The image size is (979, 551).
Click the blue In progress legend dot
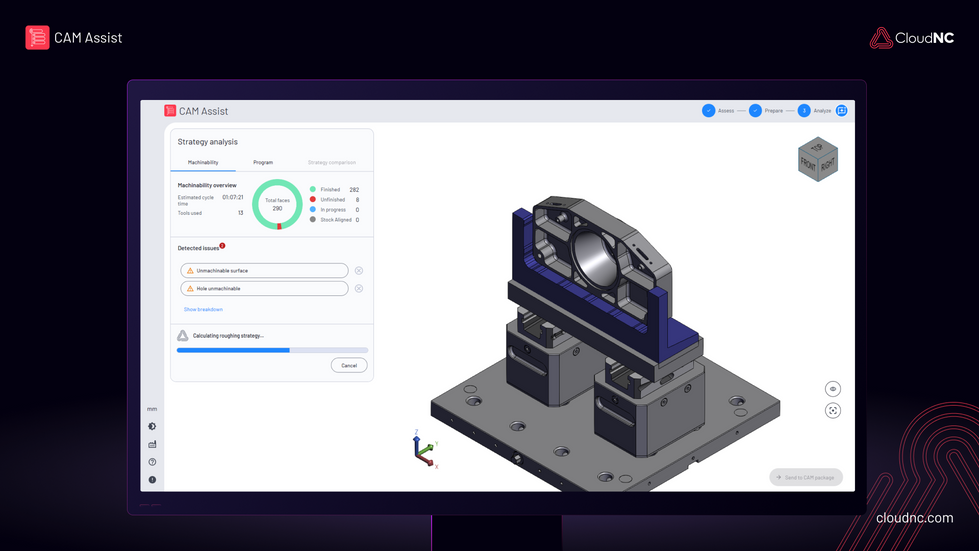pos(313,210)
